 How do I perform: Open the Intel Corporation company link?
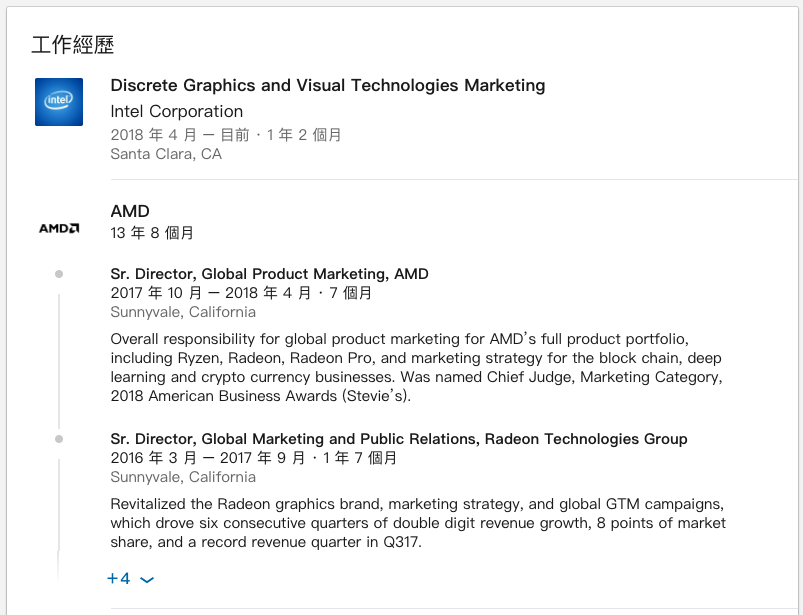(177, 111)
